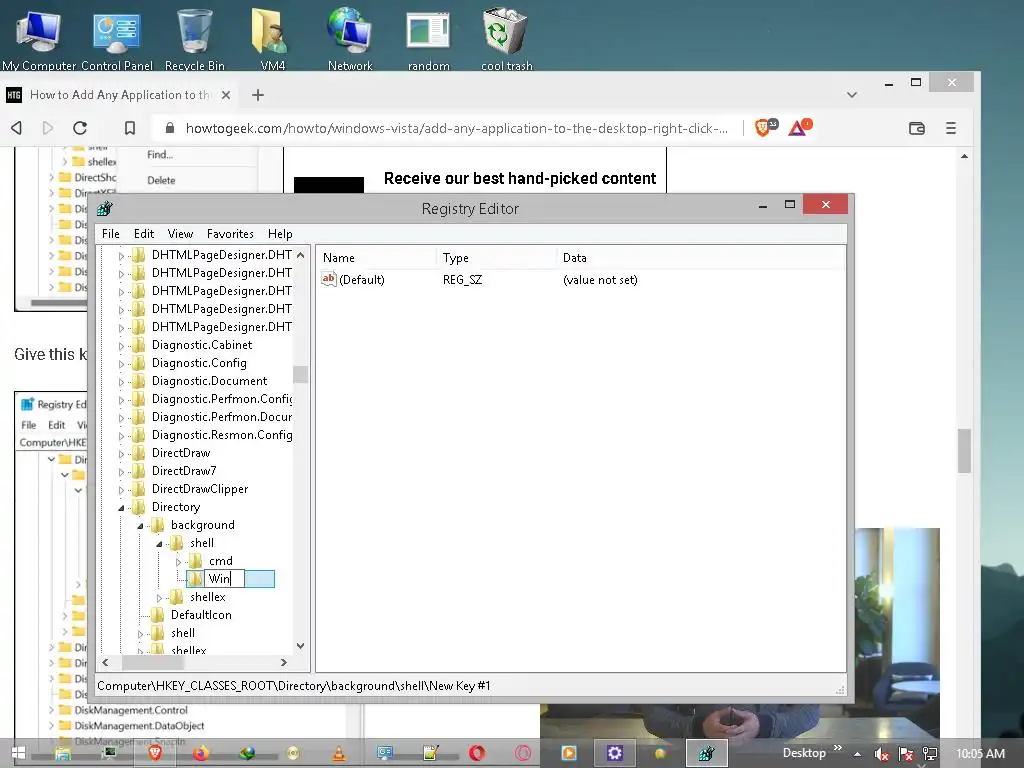This screenshot has width=1024, height=768.
Task: Collapse the background key
Action: click(x=140, y=526)
